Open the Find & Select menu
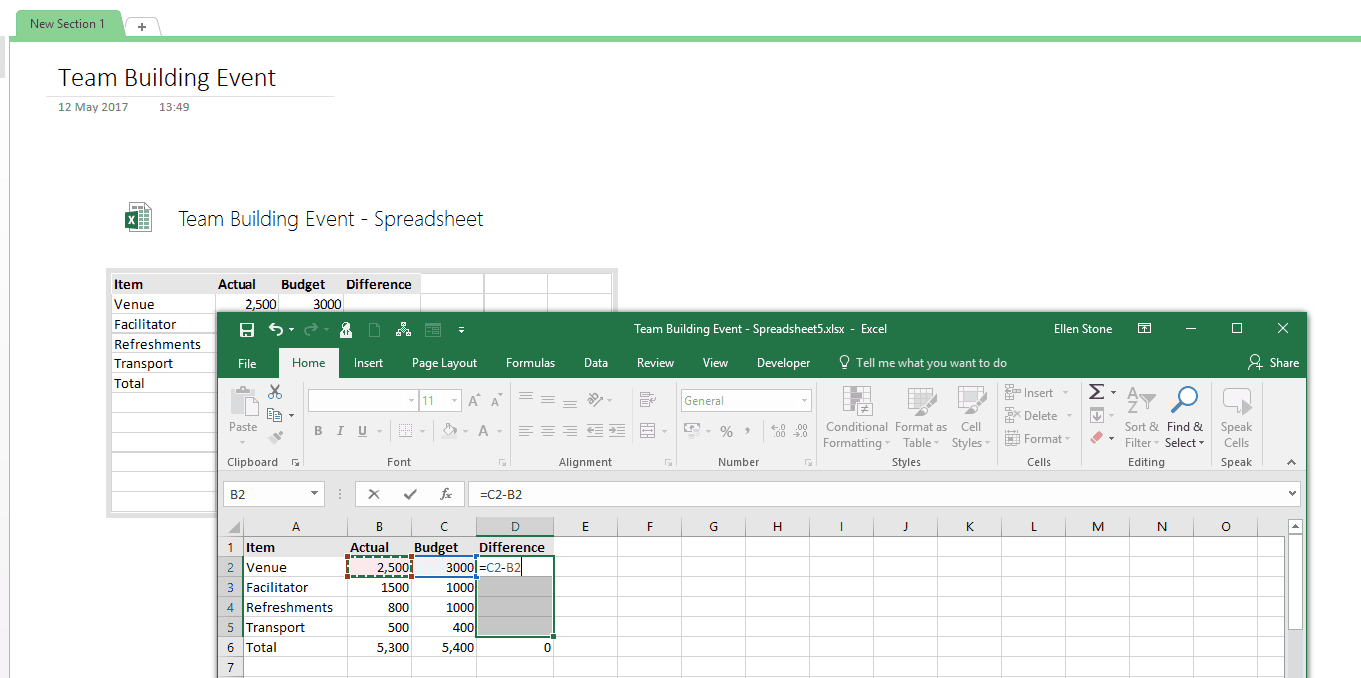Screen dimensions: 1361x678 point(1184,417)
